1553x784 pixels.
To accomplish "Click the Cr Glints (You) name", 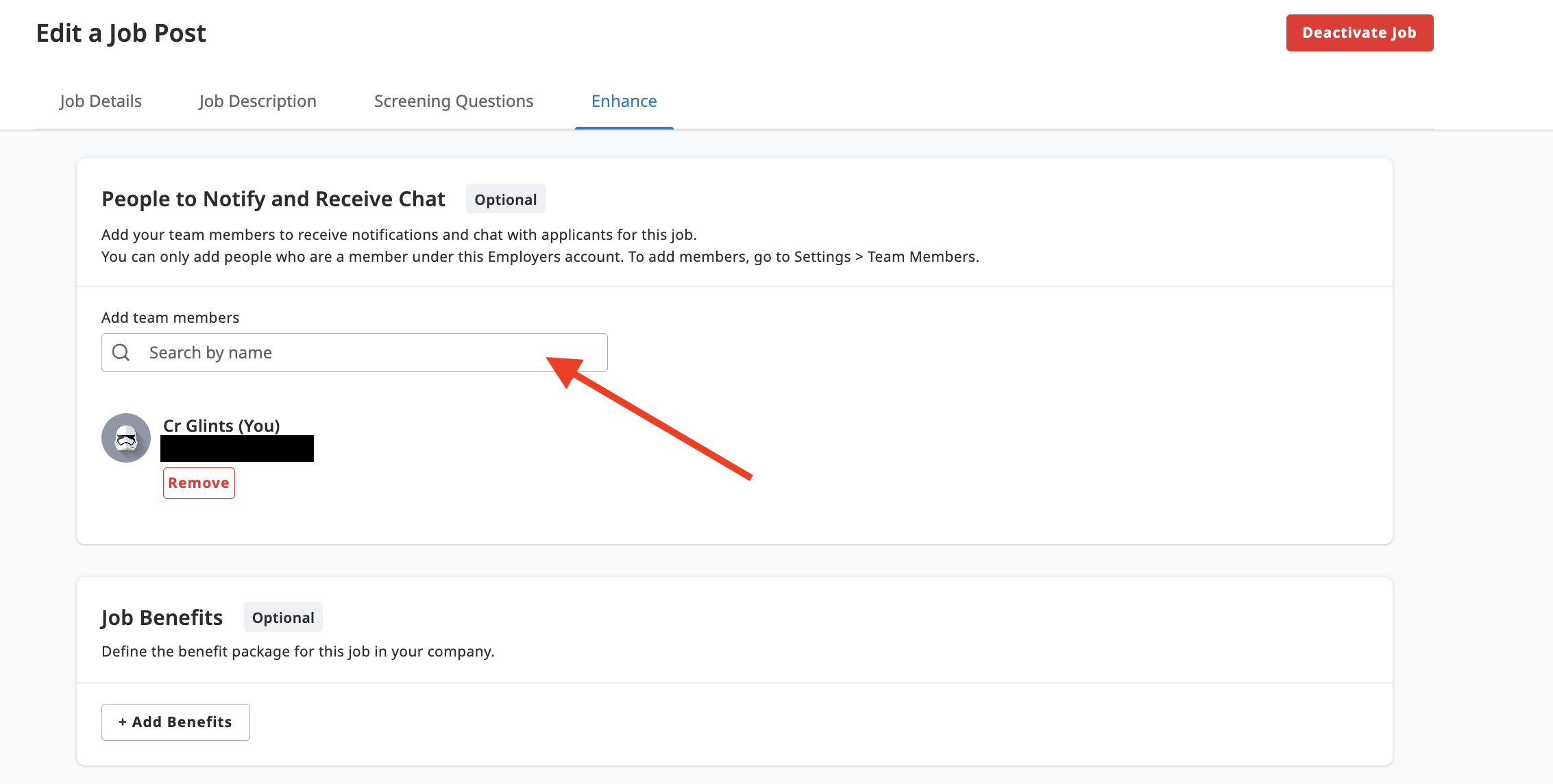I will pos(221,426).
